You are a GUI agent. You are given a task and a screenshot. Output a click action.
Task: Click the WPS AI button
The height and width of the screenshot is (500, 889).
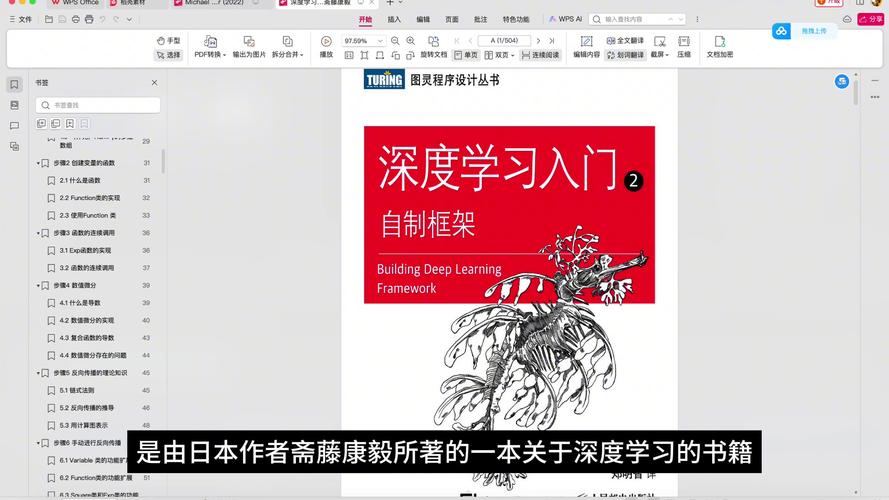pyautogui.click(x=565, y=19)
